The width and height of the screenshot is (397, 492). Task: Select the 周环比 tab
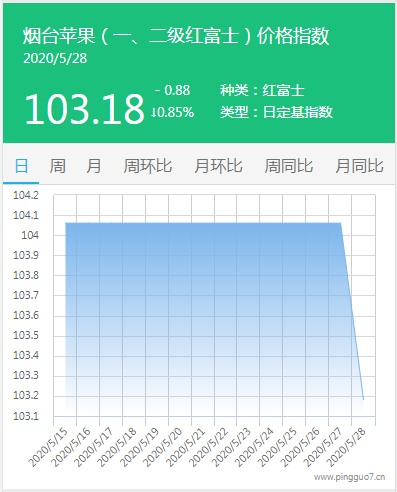point(148,166)
